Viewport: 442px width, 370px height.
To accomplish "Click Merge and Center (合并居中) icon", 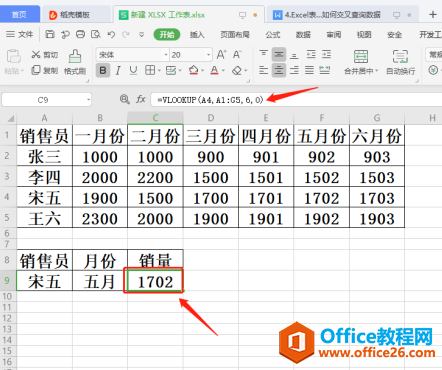I will (361, 57).
